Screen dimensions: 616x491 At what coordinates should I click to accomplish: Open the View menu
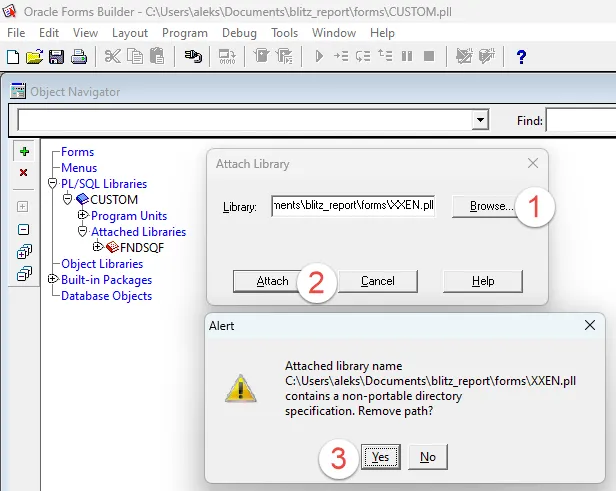pyautogui.click(x=85, y=33)
